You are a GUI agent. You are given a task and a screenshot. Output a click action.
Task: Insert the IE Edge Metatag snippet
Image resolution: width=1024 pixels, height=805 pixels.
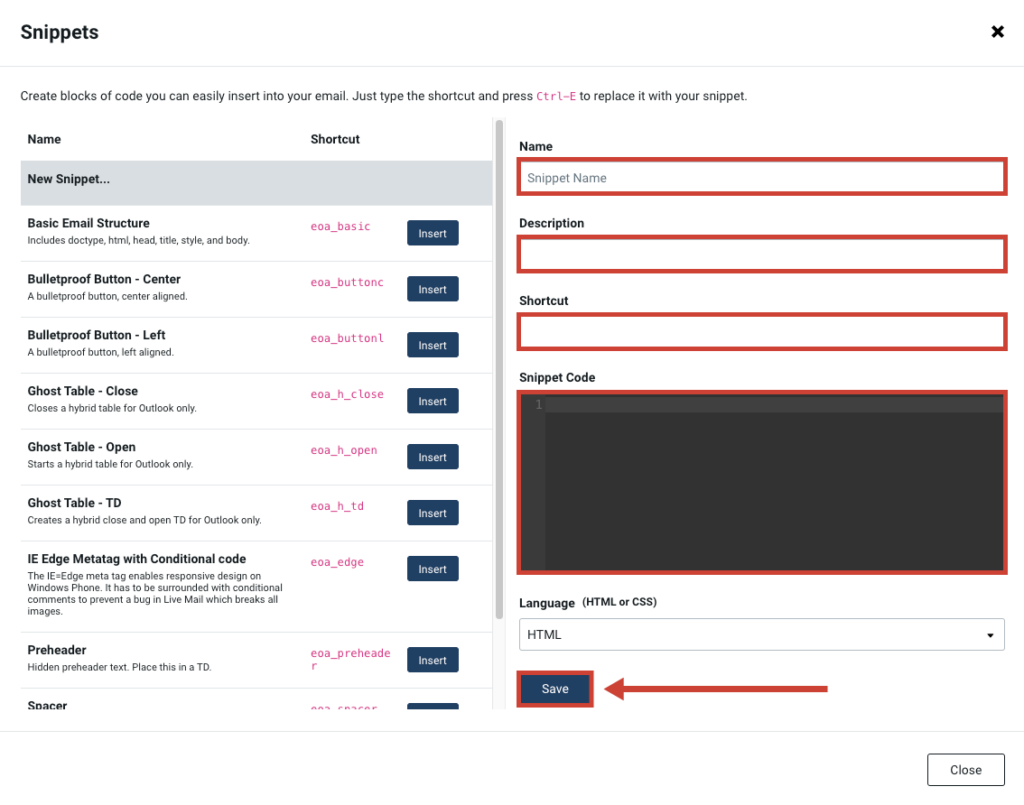click(x=432, y=570)
